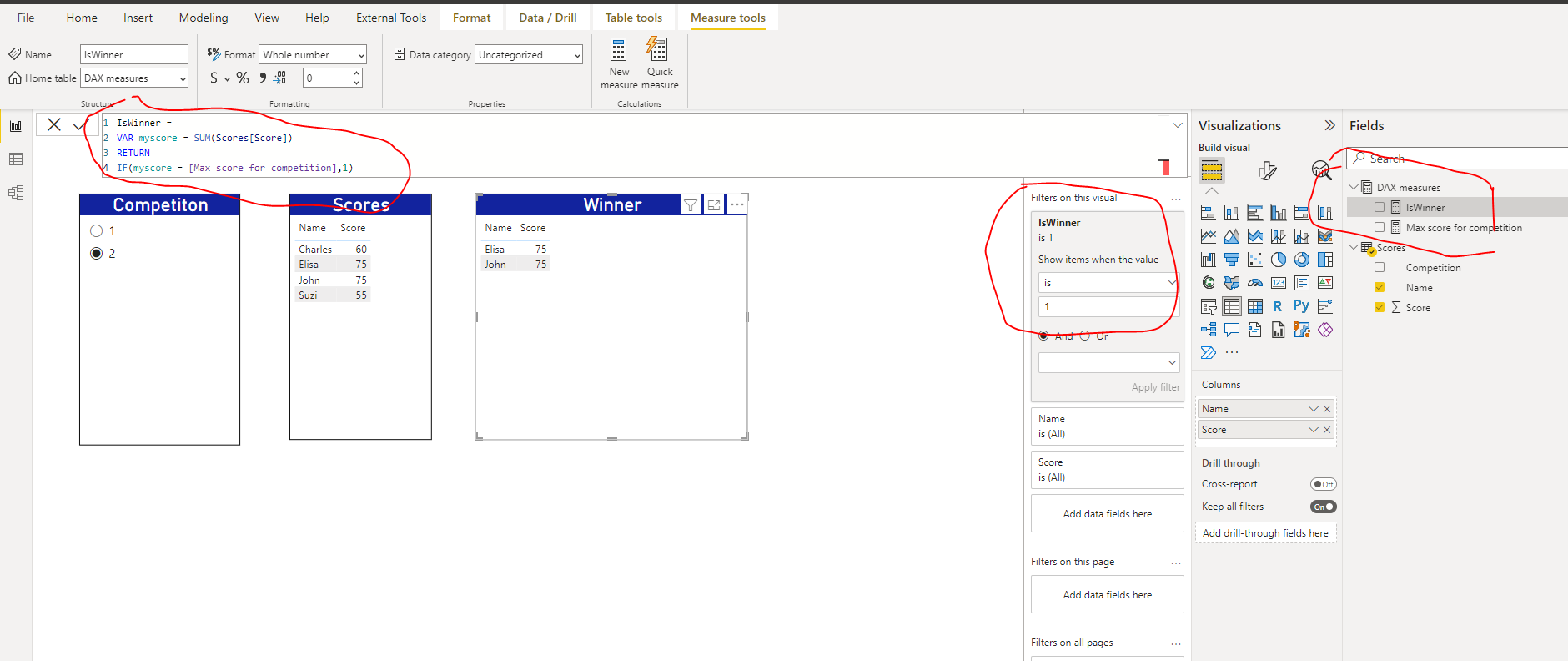Viewport: 1568px width, 661px height.
Task: Open the Data category dropdown
Action: point(529,55)
